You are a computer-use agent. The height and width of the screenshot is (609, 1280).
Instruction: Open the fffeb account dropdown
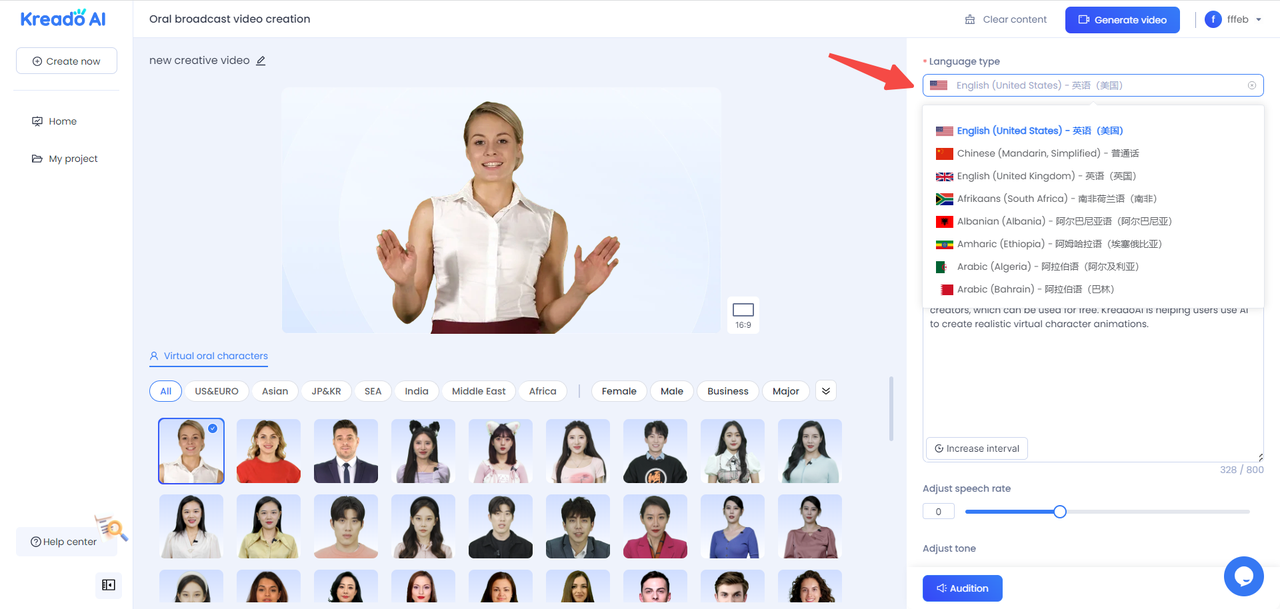pyautogui.click(x=1258, y=20)
